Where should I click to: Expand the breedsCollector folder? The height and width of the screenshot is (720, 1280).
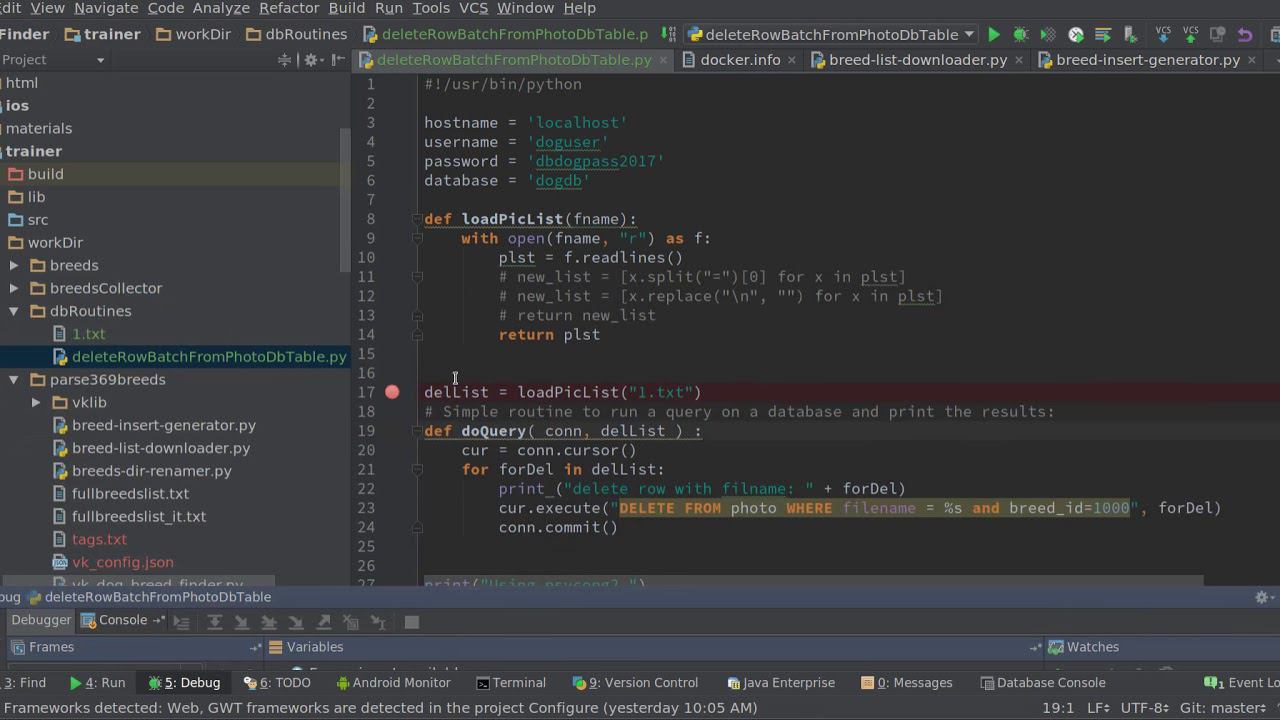point(14,288)
